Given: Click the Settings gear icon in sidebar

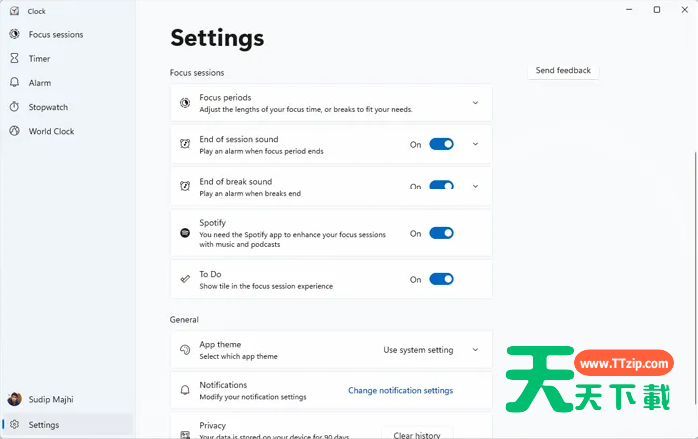Looking at the screenshot, I should coord(15,425).
